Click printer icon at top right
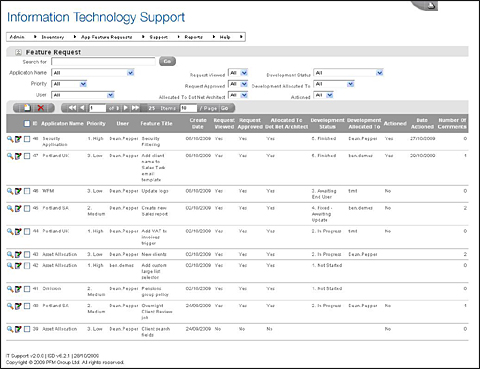Screen dimensions: 480x369 coord(430,5)
